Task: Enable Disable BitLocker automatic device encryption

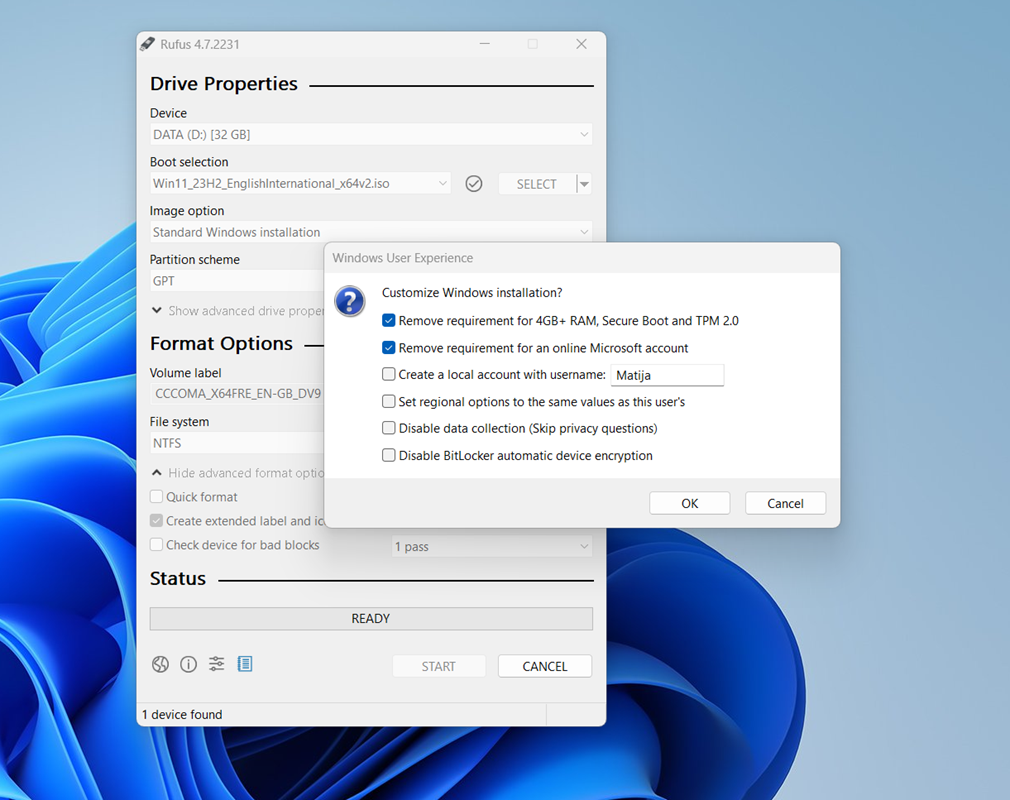Action: (388, 455)
